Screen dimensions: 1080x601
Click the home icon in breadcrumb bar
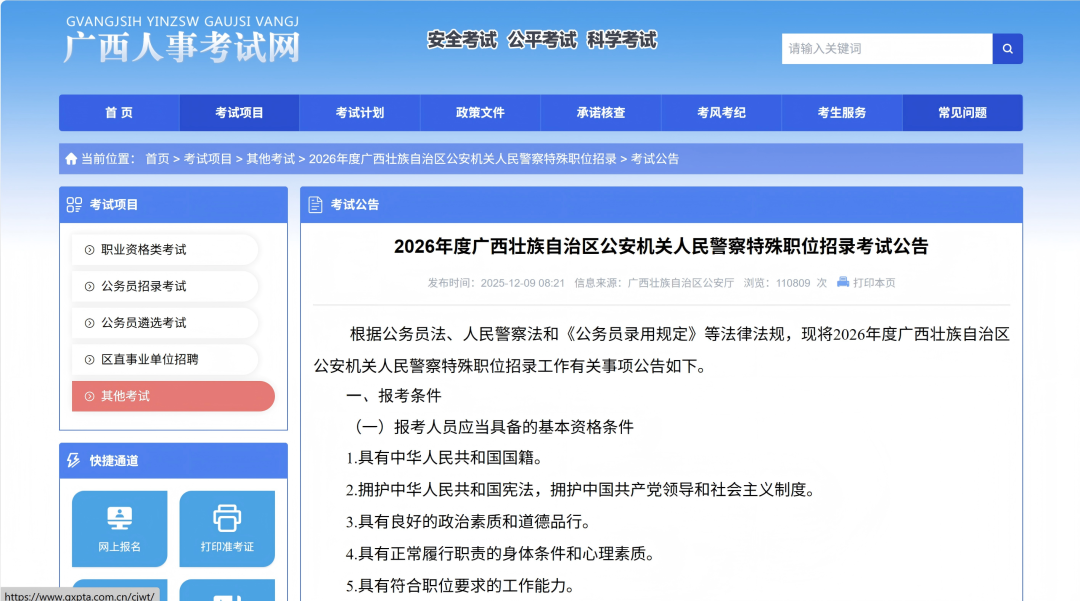(x=71, y=159)
